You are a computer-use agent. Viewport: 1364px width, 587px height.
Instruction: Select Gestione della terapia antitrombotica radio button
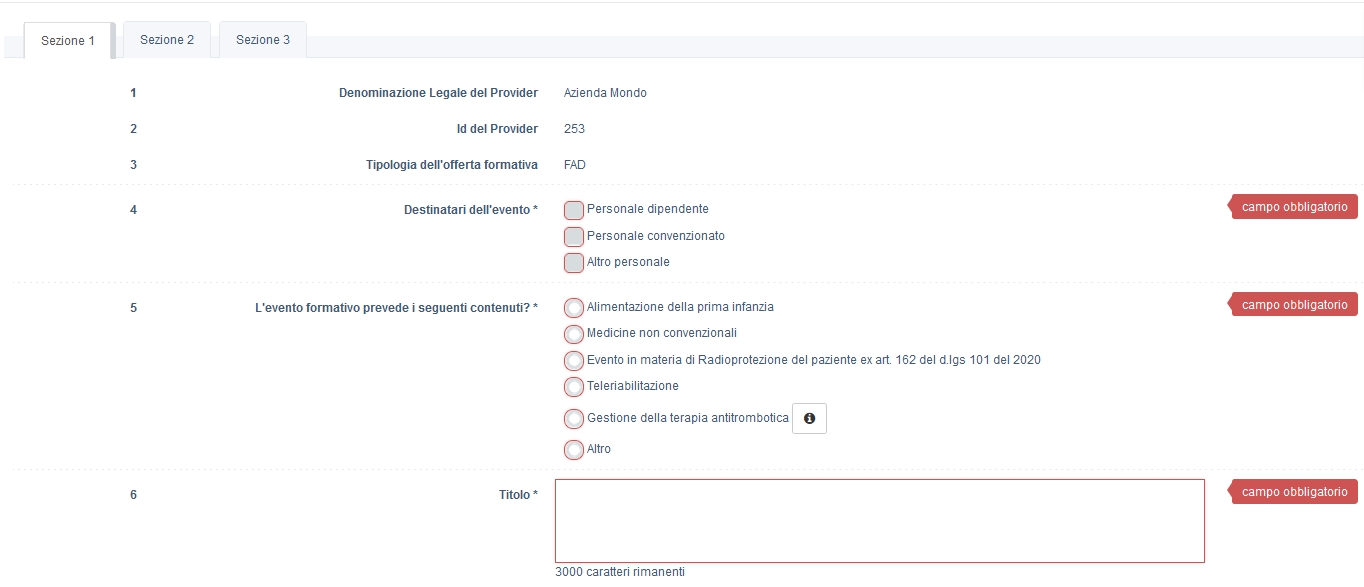pos(574,419)
